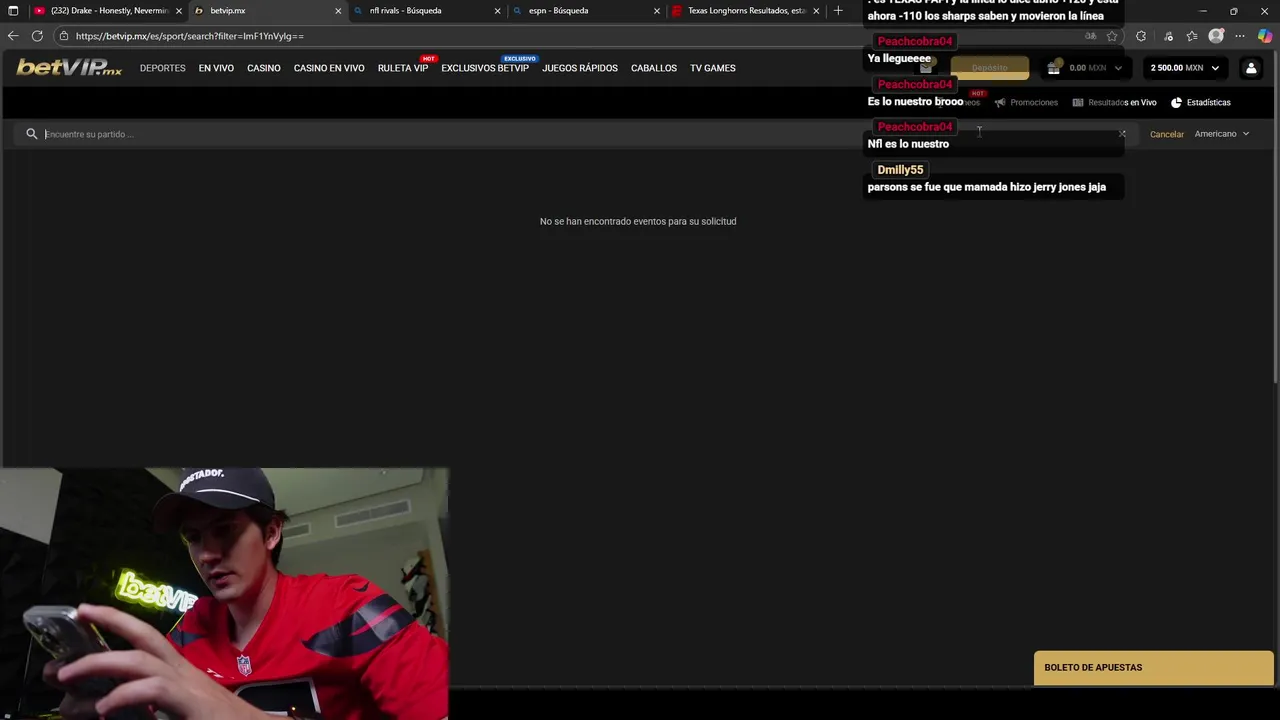Click the search magnifier icon in search bar
This screenshot has width=1280, height=720.
coord(32,134)
